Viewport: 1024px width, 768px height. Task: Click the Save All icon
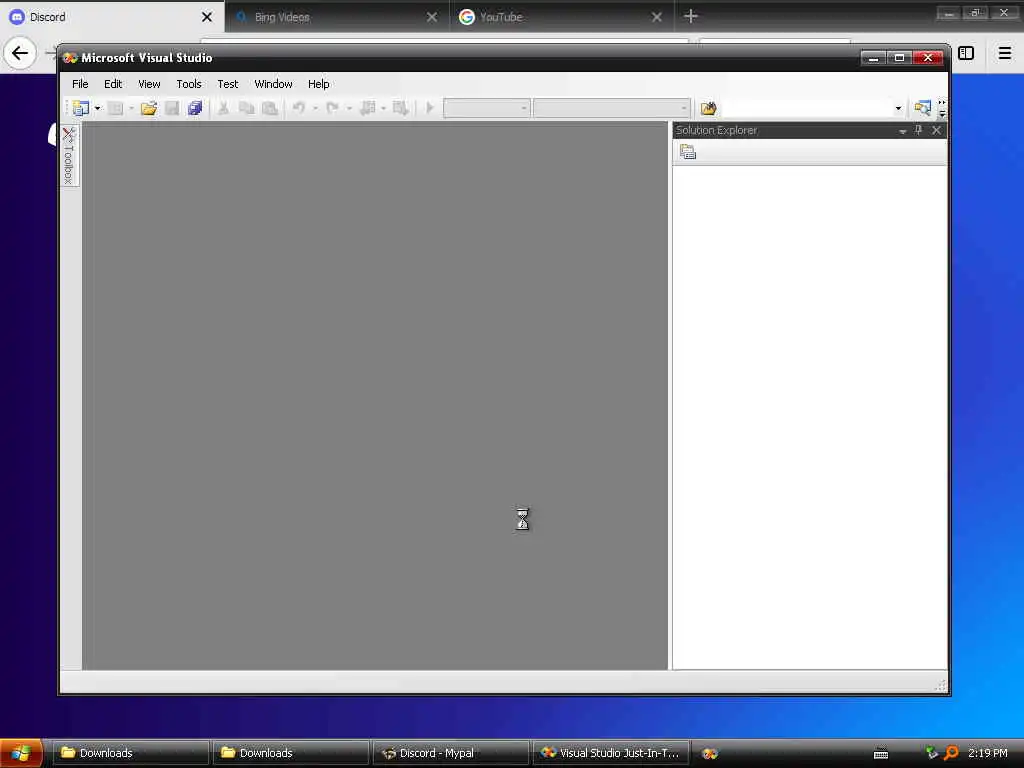195,108
